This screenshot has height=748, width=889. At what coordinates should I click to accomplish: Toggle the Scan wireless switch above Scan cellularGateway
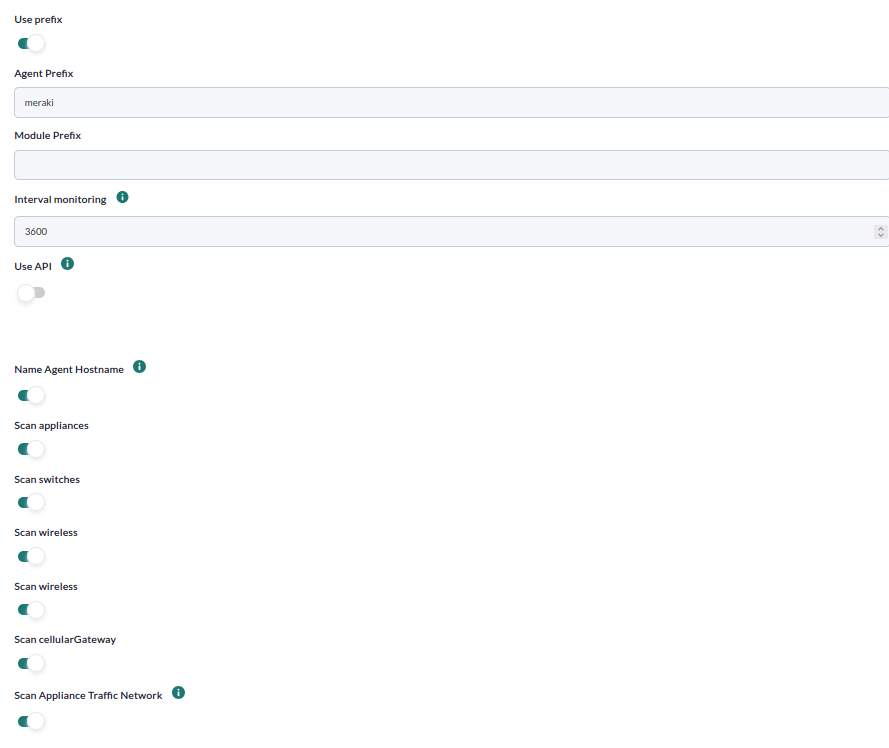[x=31, y=610]
